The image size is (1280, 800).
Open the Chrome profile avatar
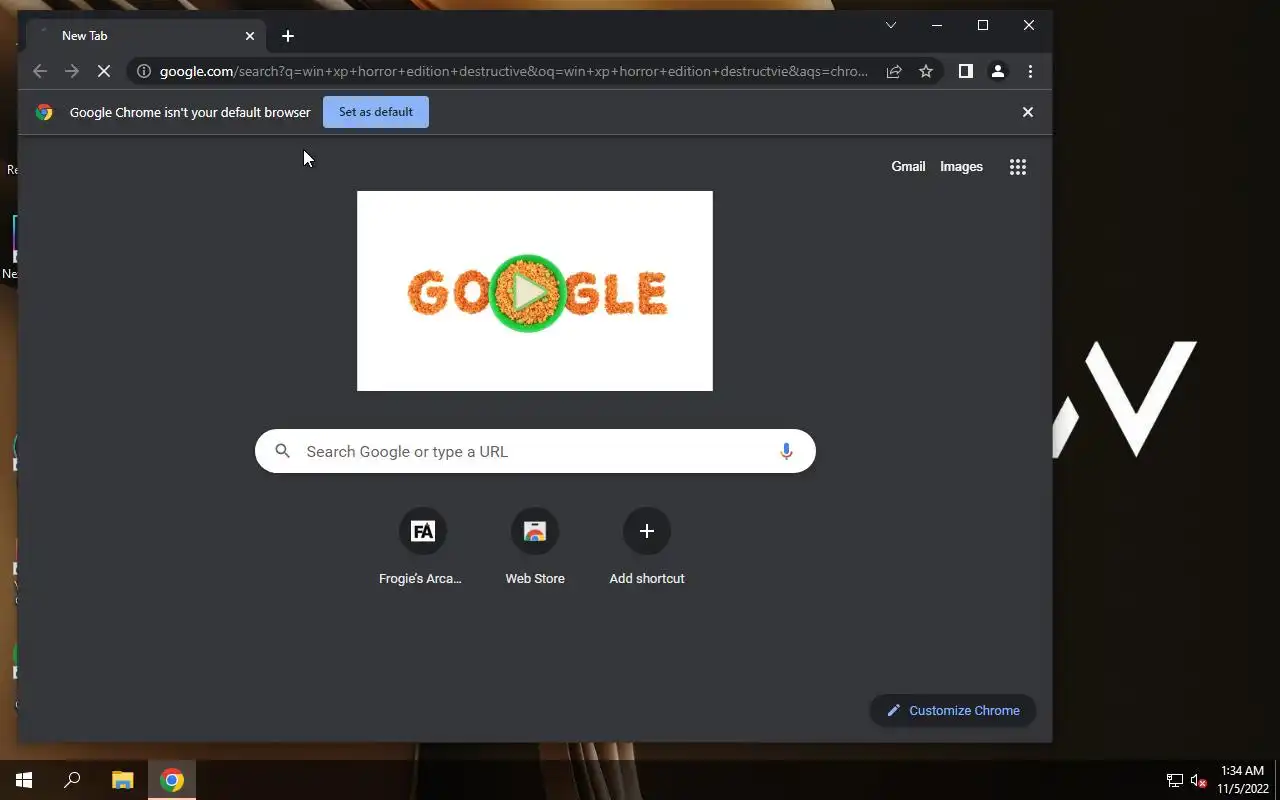[x=997, y=71]
